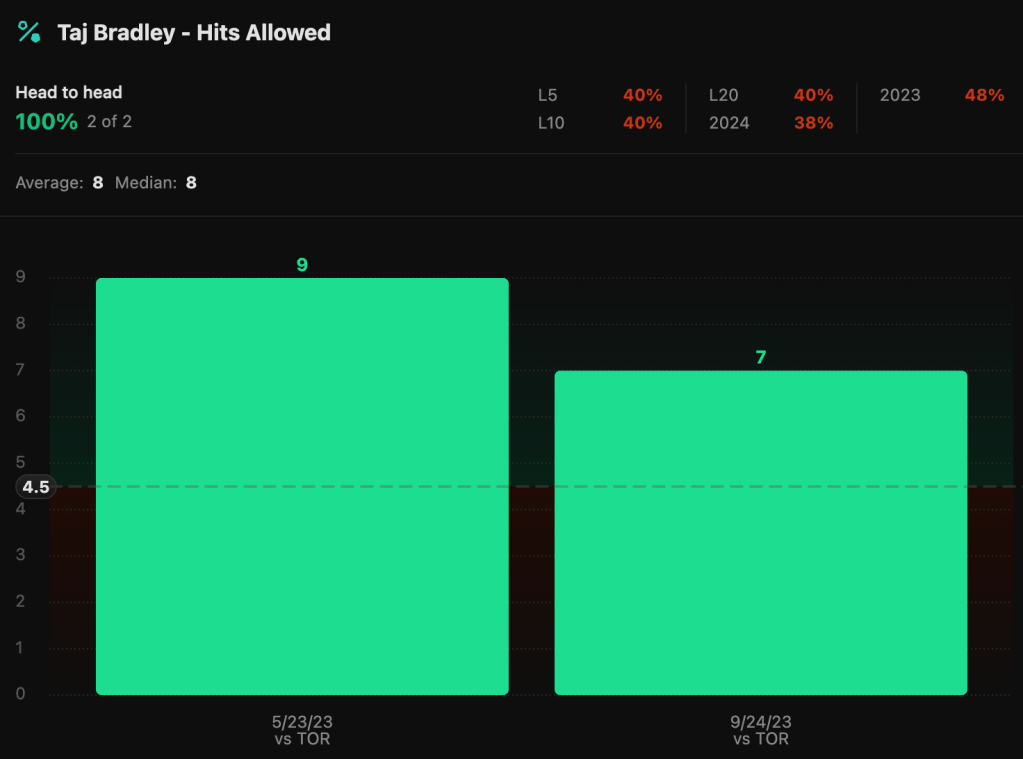Select the green bar for 9/24/23
The height and width of the screenshot is (759, 1023).
pyautogui.click(x=760, y=532)
